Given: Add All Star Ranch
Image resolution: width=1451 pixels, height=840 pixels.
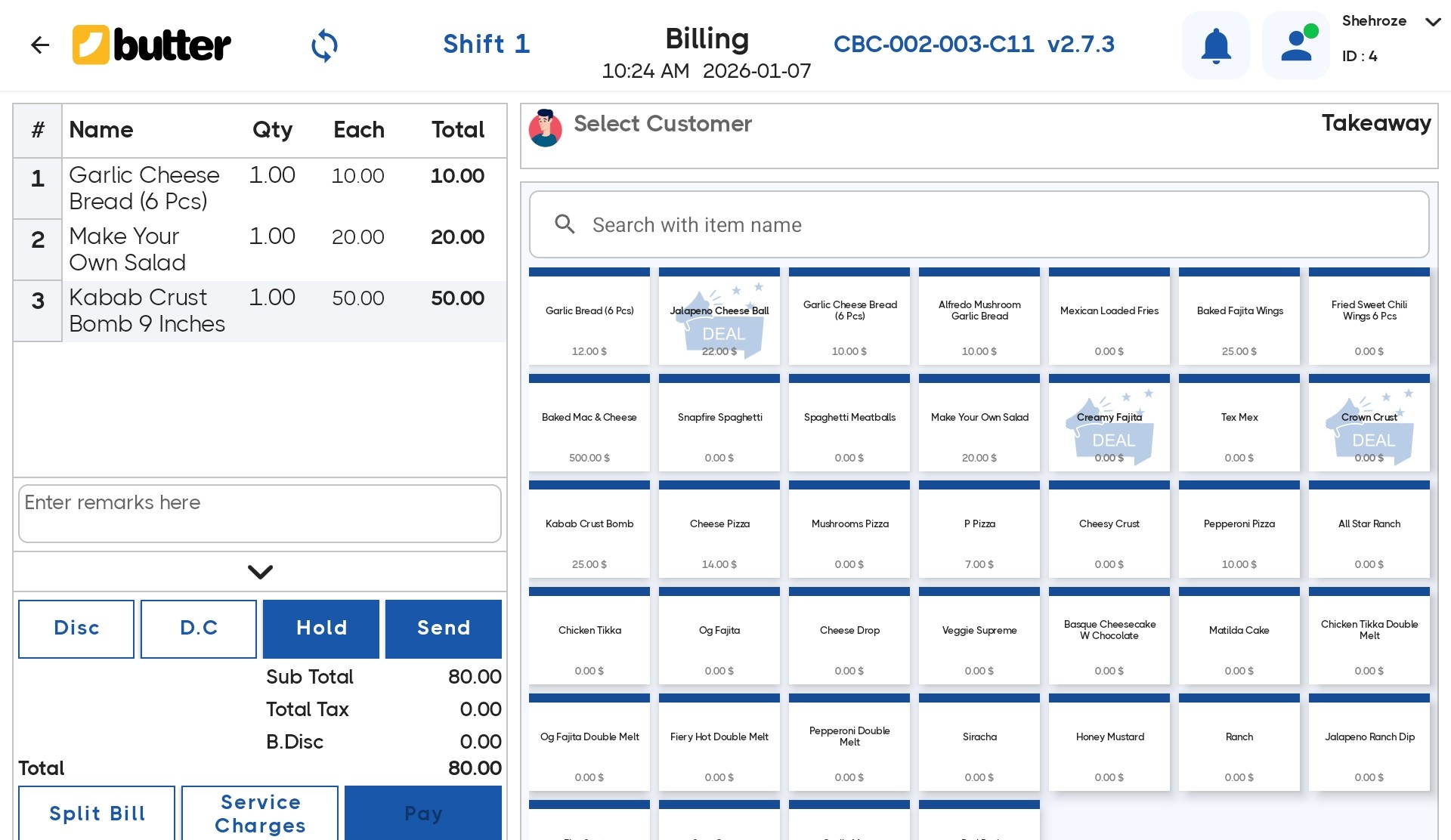Looking at the screenshot, I should coord(1369,530).
